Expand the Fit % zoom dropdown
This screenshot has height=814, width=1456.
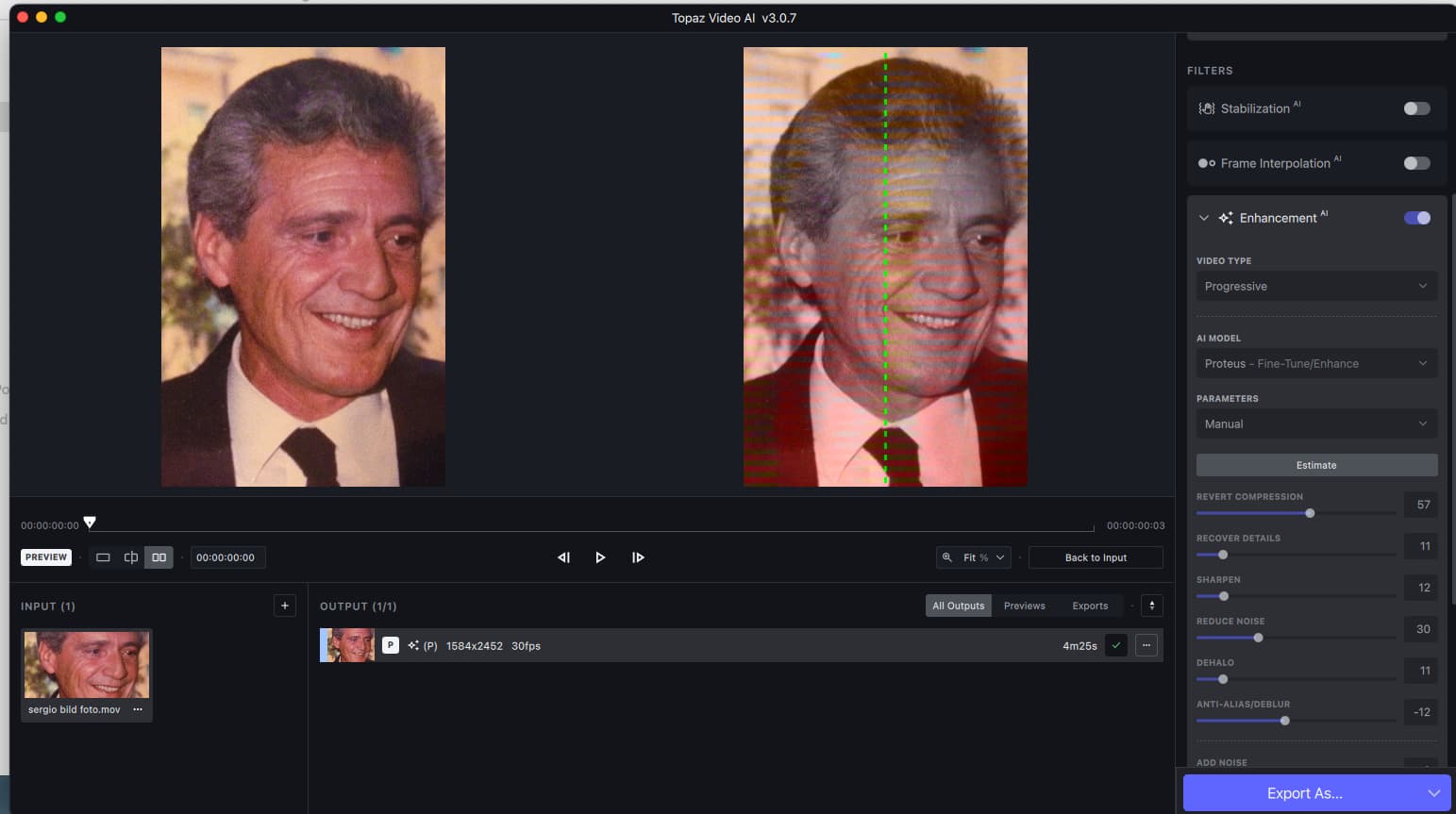tap(974, 557)
